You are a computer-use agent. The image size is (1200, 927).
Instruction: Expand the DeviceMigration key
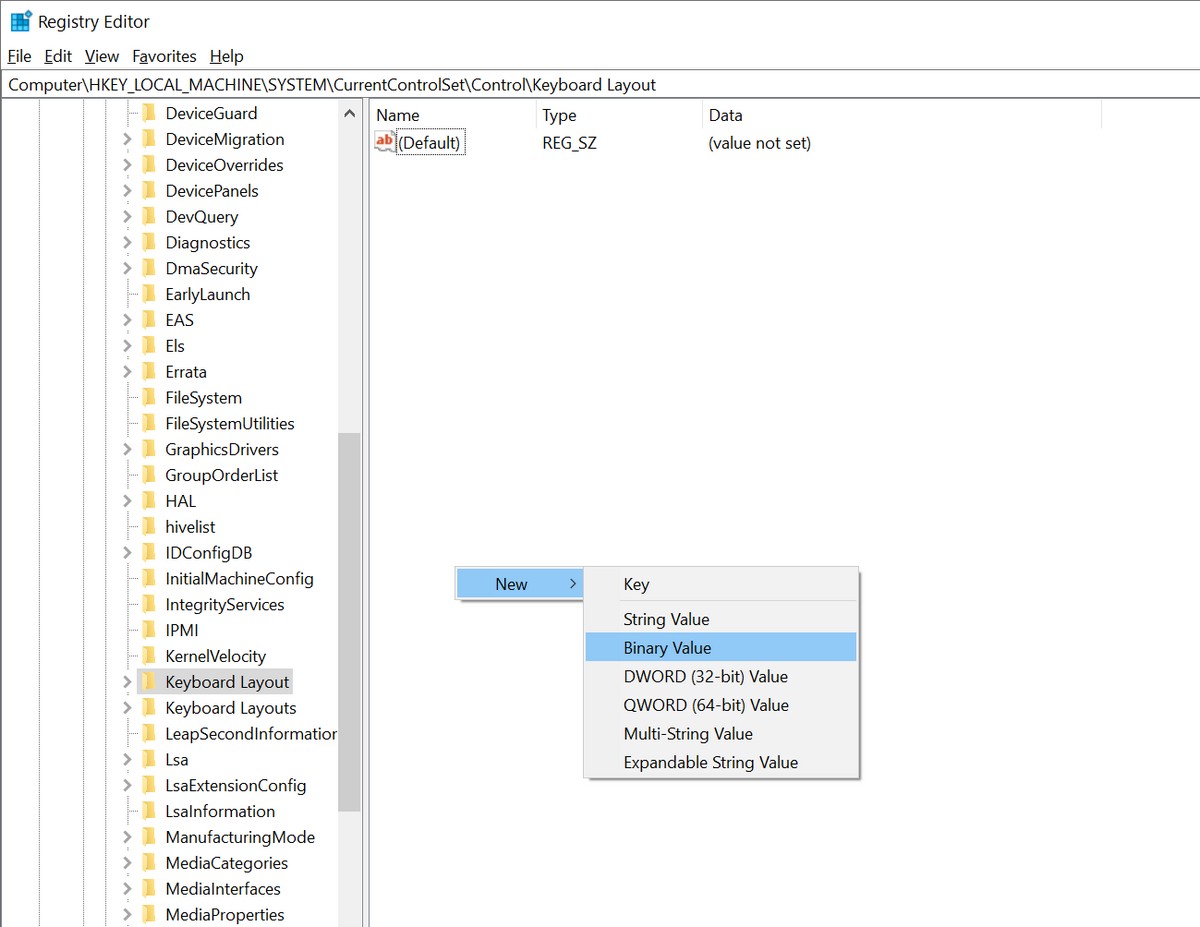coord(127,139)
